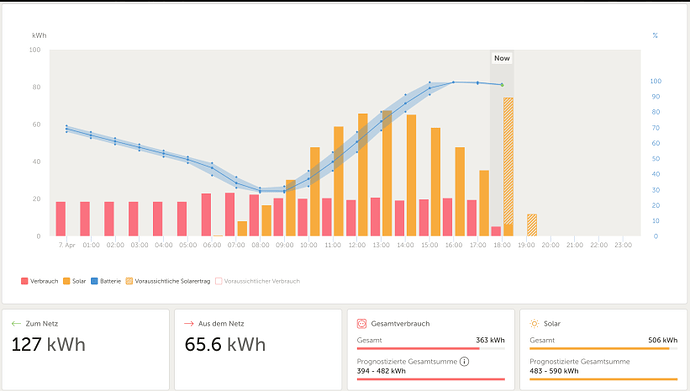Click the 483 - 590 kWh forecast text
Image resolution: width=690 pixels, height=391 pixels.
tap(554, 371)
